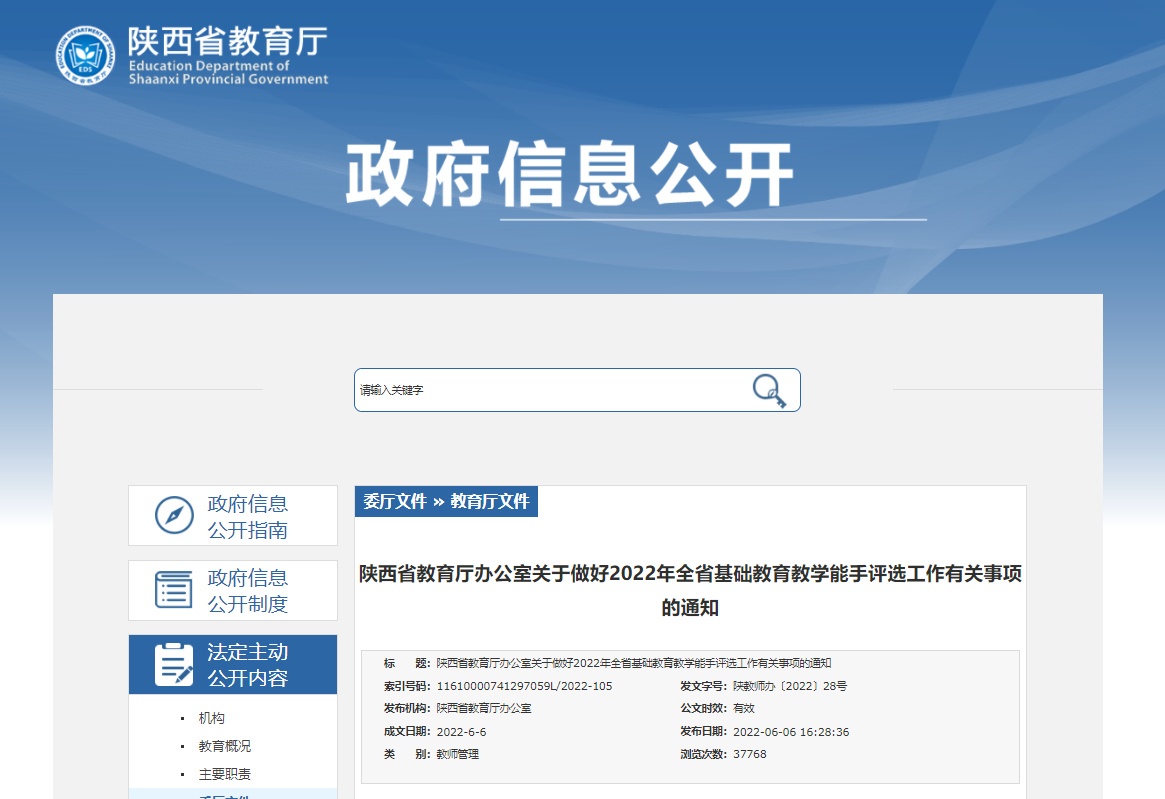The width and height of the screenshot is (1165, 799).
Task: Click the magnifying glass search icon
Action: point(769,390)
